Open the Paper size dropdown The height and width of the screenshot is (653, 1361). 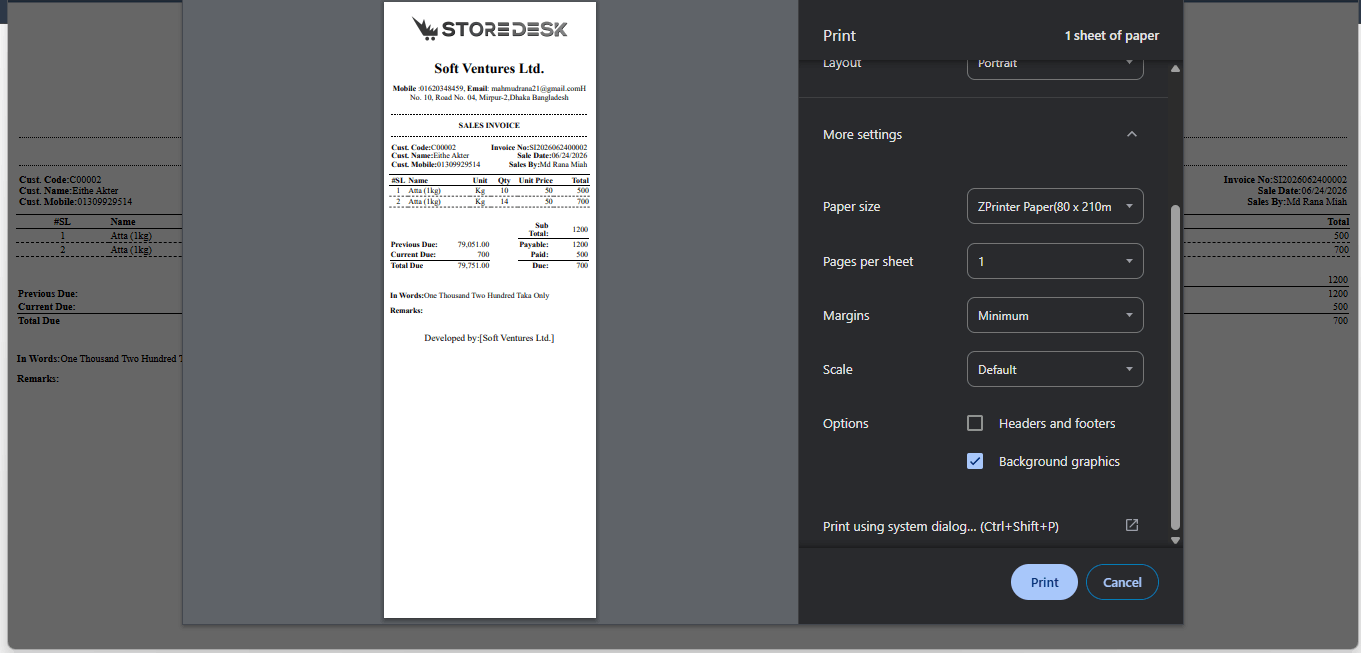tap(1055, 206)
